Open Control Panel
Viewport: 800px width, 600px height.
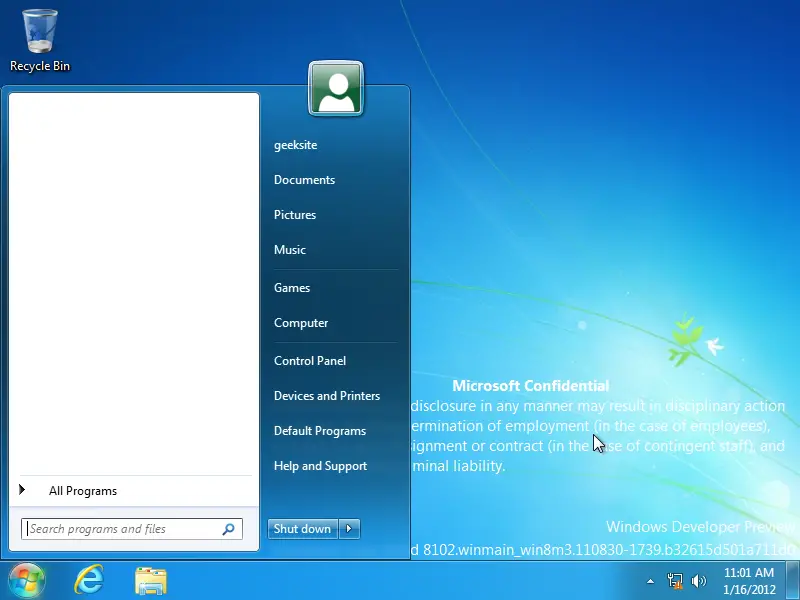[310, 361]
